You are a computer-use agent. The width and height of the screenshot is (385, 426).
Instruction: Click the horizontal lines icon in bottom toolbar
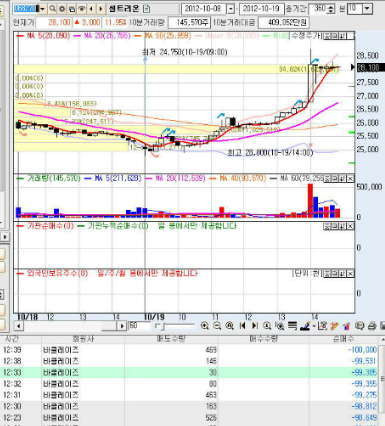[x=292, y=326]
